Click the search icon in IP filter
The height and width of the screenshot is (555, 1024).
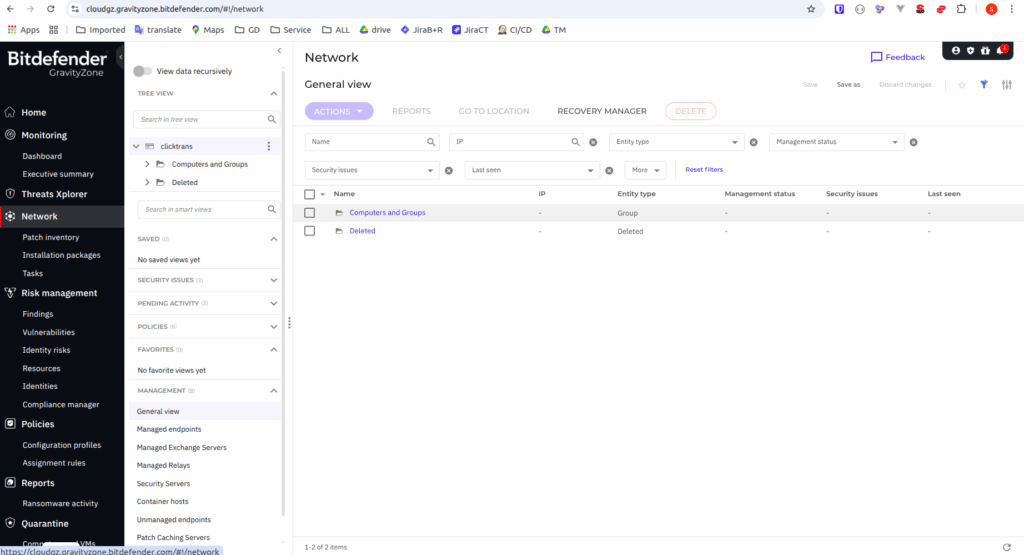[x=575, y=142]
